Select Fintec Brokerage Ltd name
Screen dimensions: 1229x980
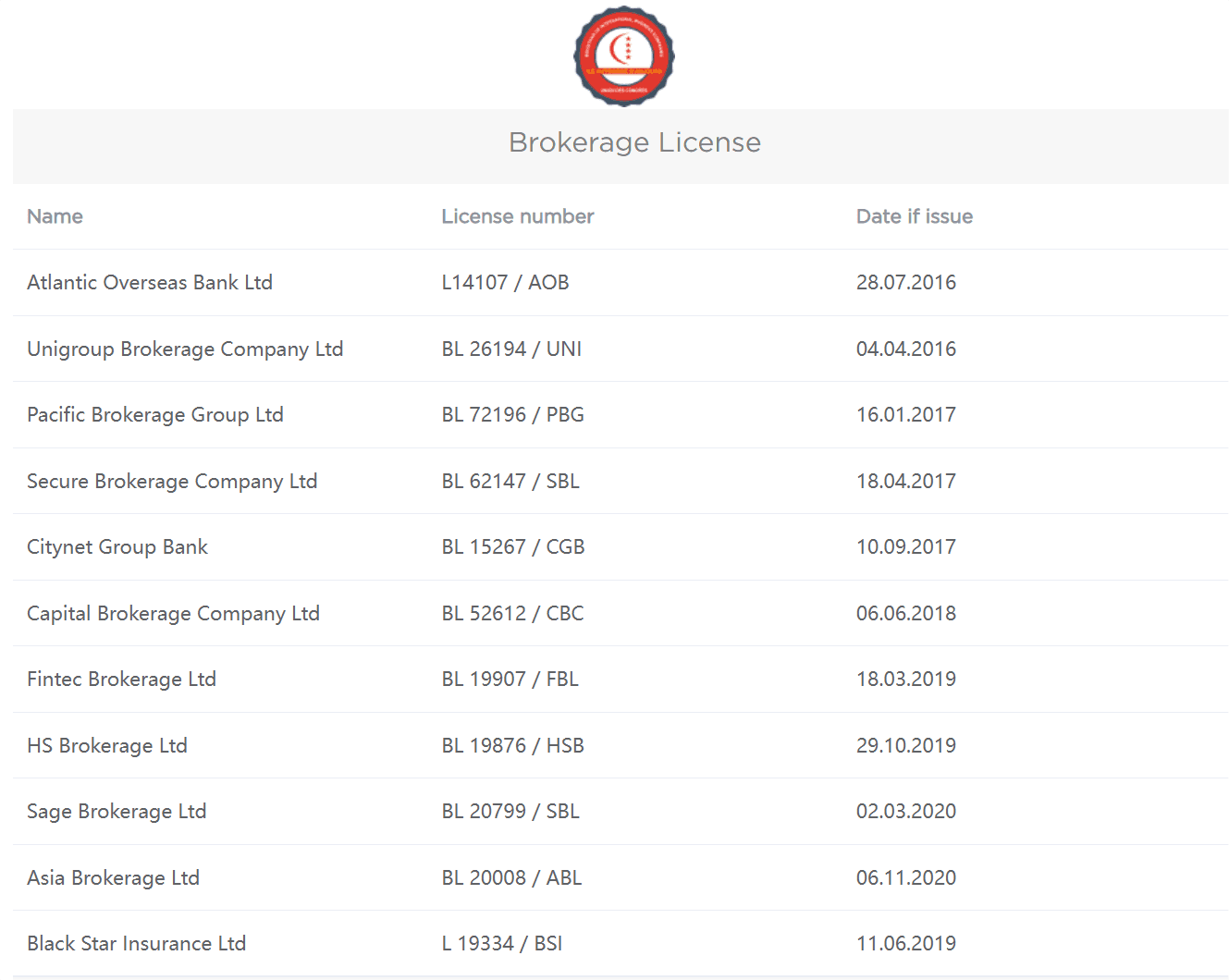click(x=121, y=680)
